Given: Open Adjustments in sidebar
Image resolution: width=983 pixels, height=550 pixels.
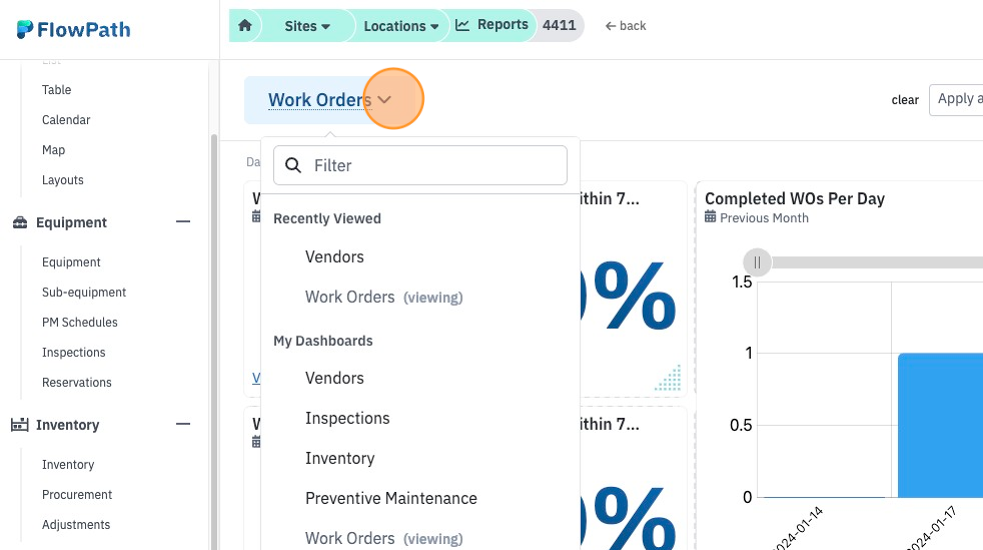Looking at the screenshot, I should coord(76,525).
